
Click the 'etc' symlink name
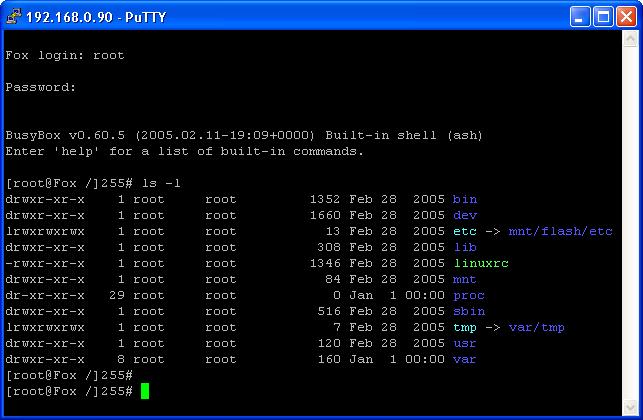point(464,231)
